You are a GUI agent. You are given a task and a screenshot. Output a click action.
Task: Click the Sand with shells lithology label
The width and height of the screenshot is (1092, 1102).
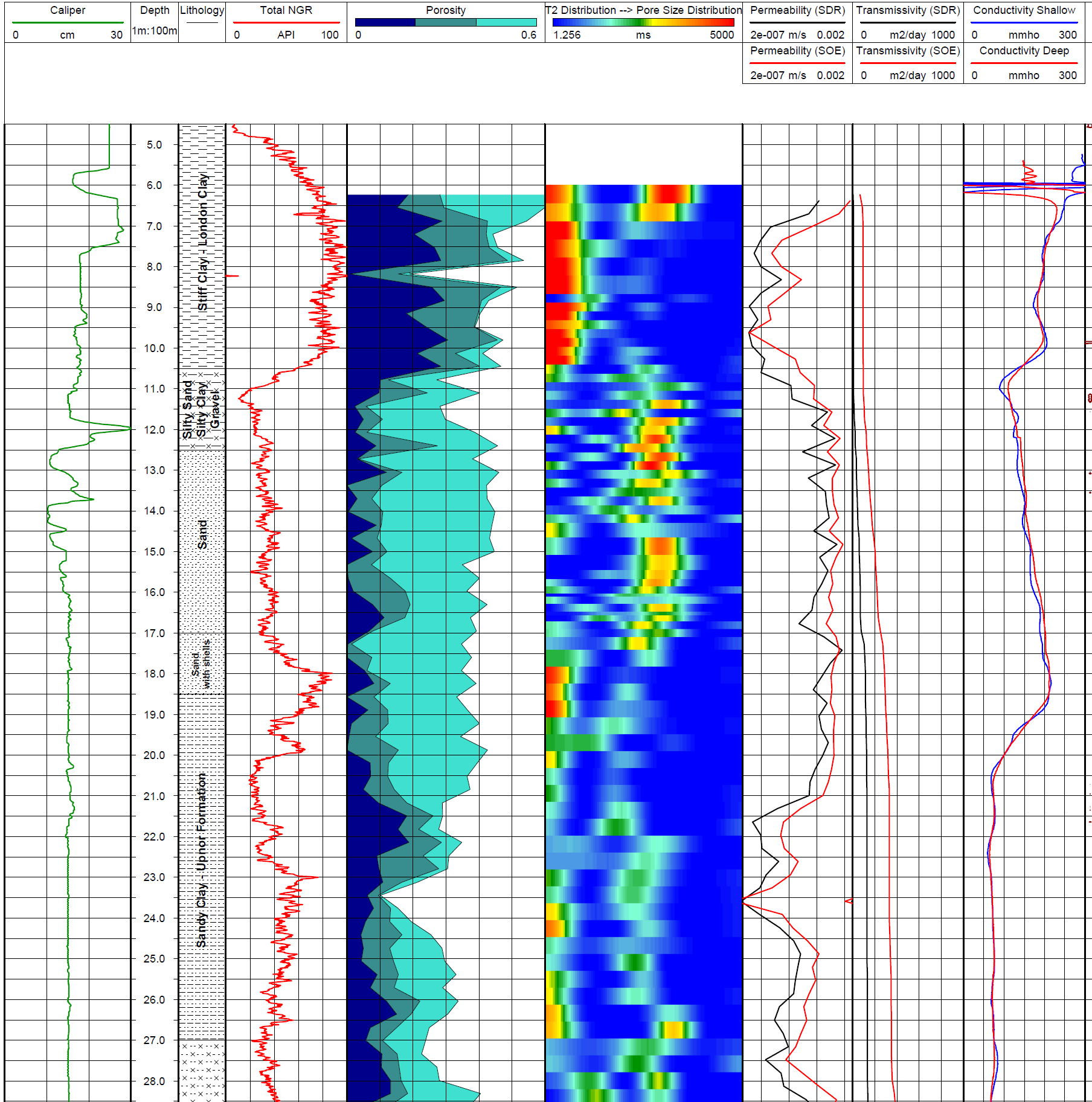(x=201, y=664)
